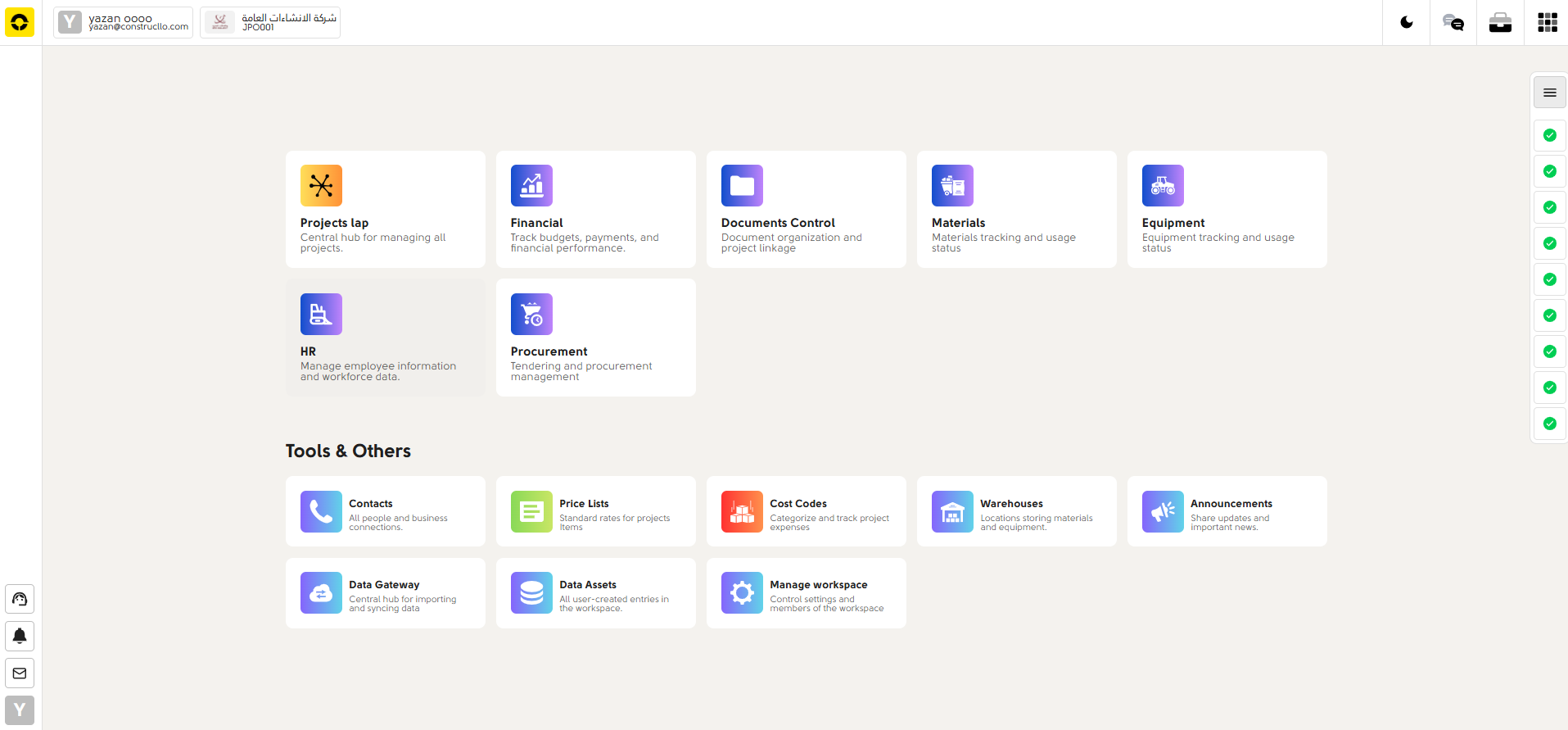
Task: Click 'Locations storing materials' description
Action: (1037, 523)
